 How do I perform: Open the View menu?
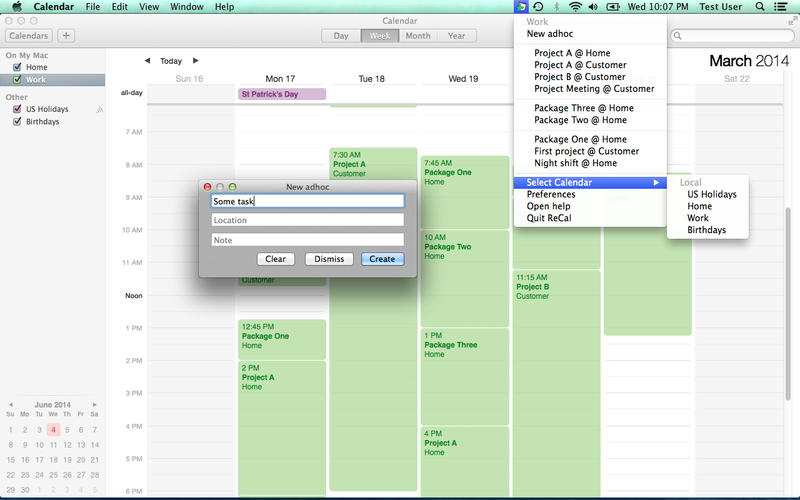[x=149, y=7]
